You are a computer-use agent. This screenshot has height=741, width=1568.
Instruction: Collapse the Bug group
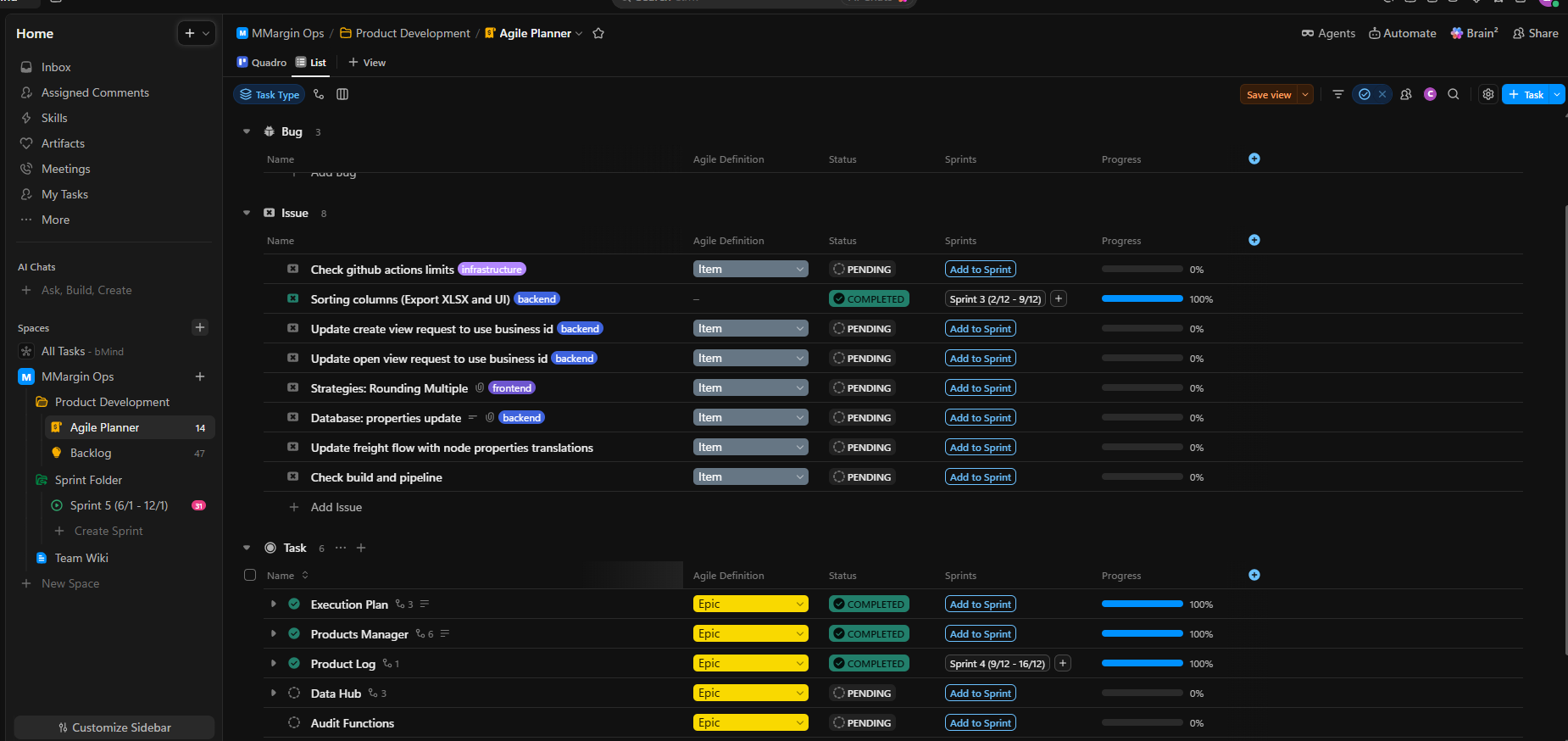coord(247,131)
